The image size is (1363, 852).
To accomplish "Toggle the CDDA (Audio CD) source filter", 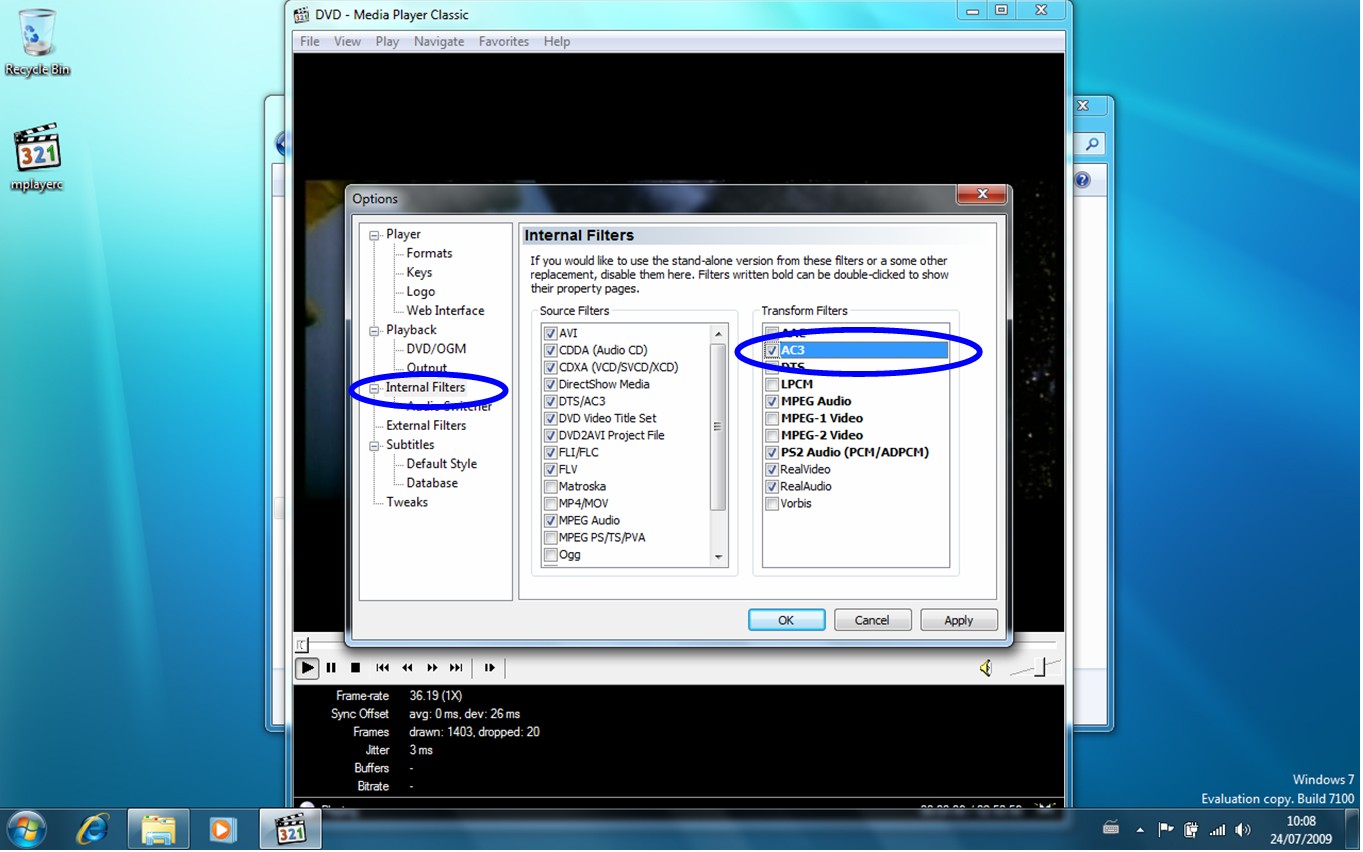I will 550,350.
